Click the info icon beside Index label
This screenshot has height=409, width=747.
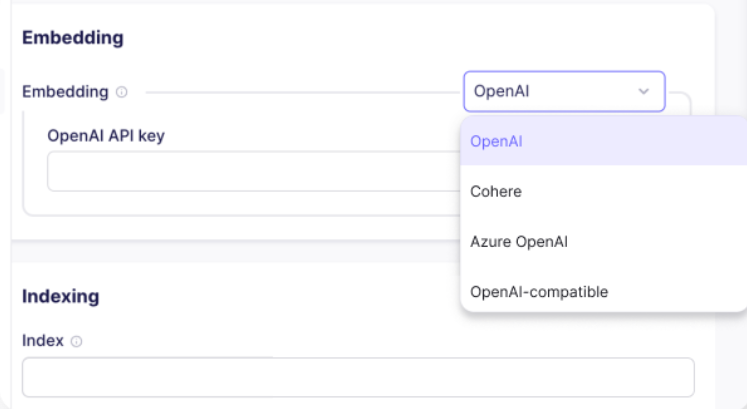pyautogui.click(x=76, y=341)
